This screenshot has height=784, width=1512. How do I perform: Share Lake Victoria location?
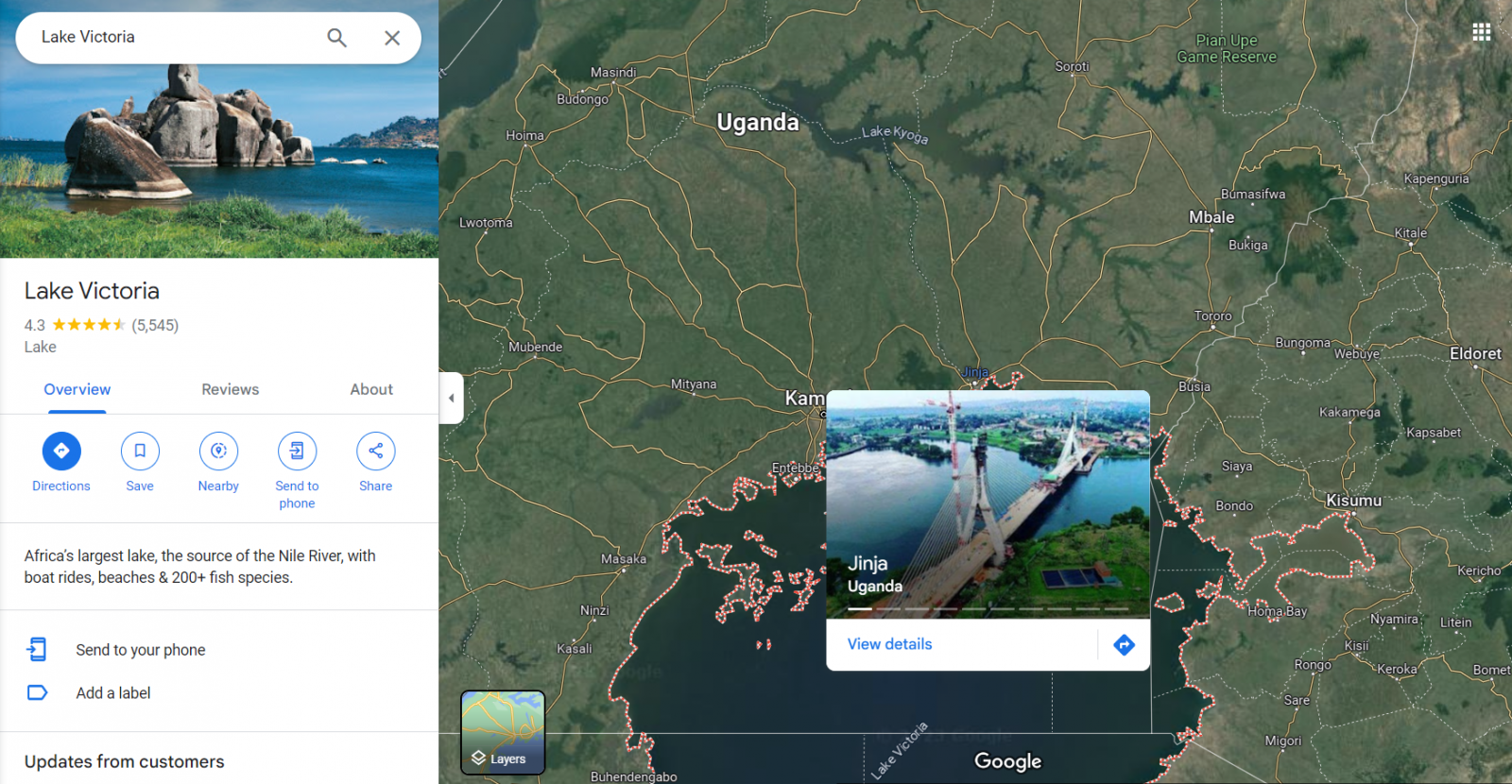click(x=375, y=451)
